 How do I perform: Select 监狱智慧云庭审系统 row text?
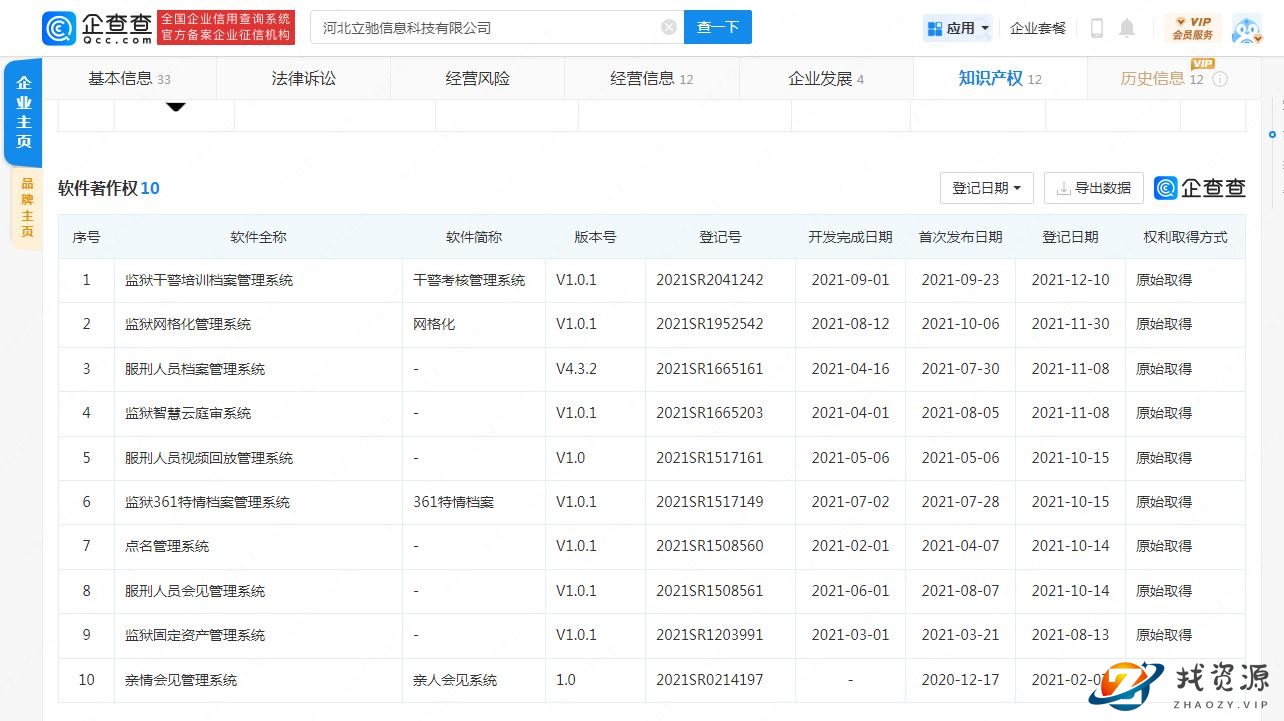pos(188,413)
